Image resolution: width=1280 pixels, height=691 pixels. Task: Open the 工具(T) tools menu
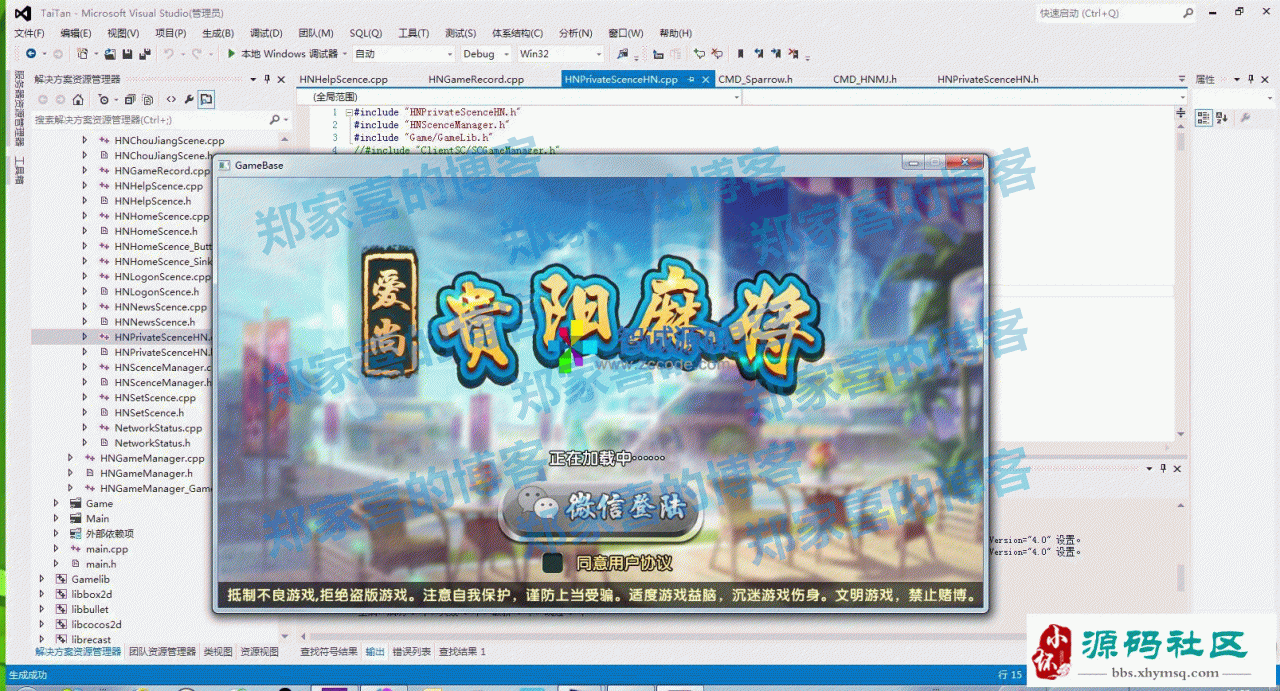pyautogui.click(x=413, y=33)
